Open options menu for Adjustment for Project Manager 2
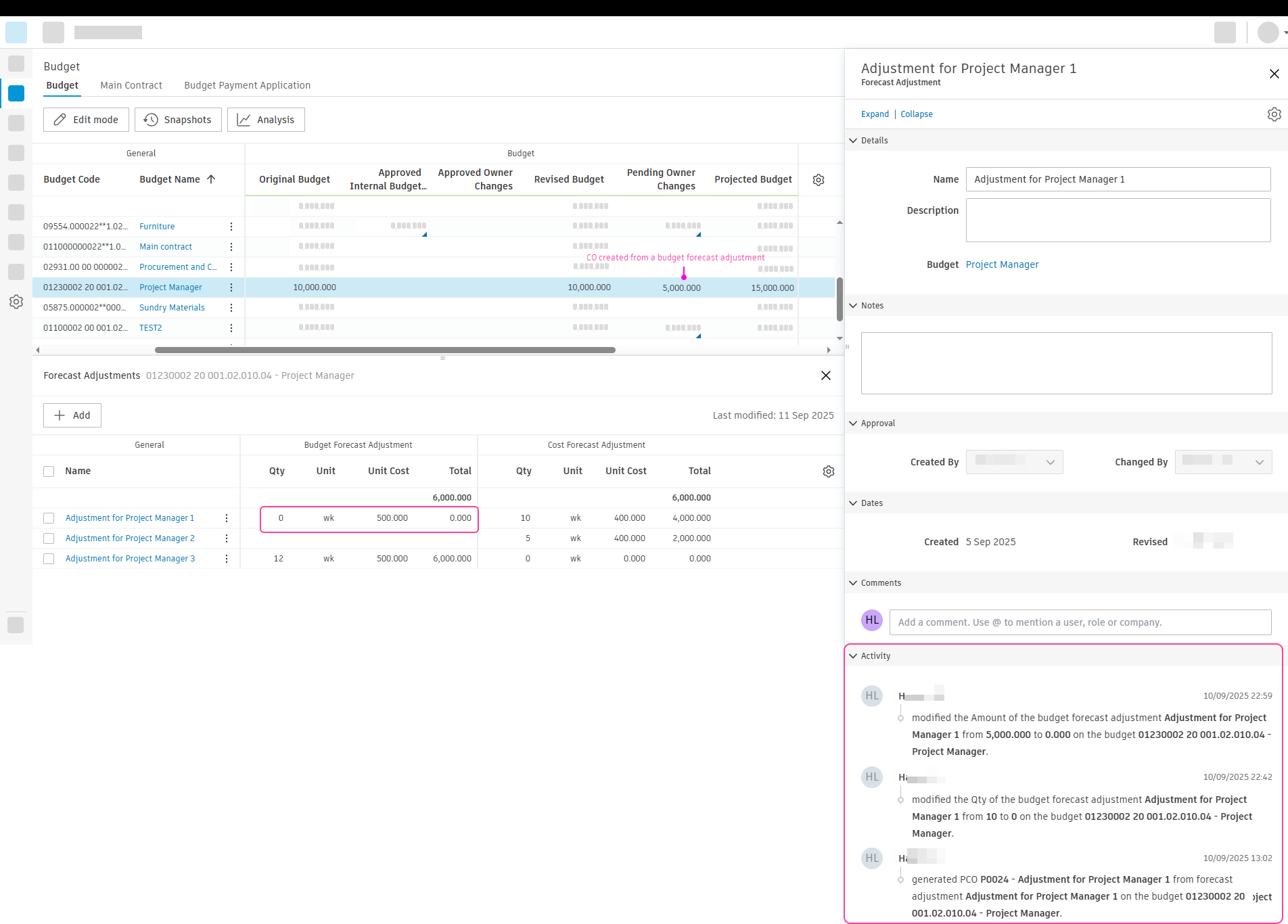The height and width of the screenshot is (924, 1288). [227, 538]
